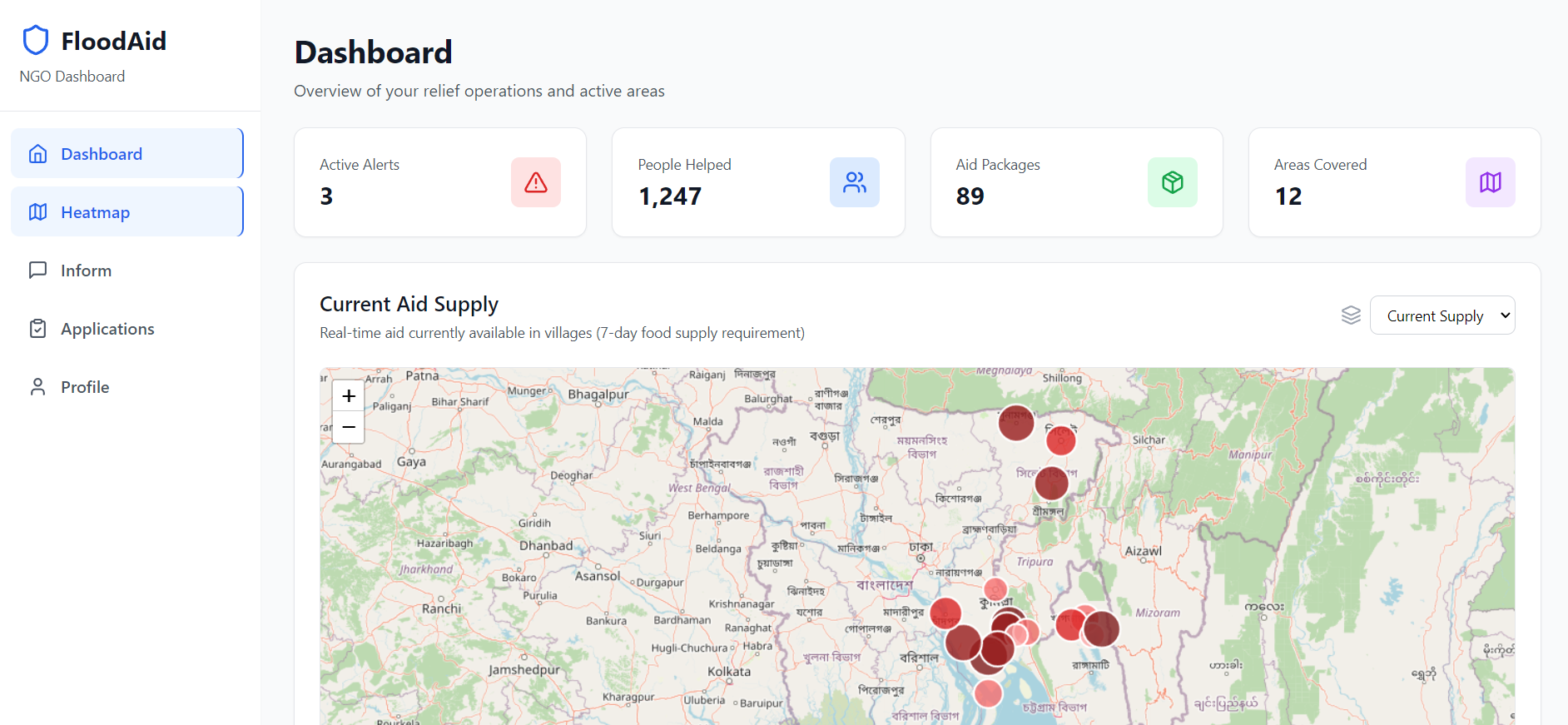Click the FloodAid title text
1568x725 pixels.
click(x=114, y=41)
